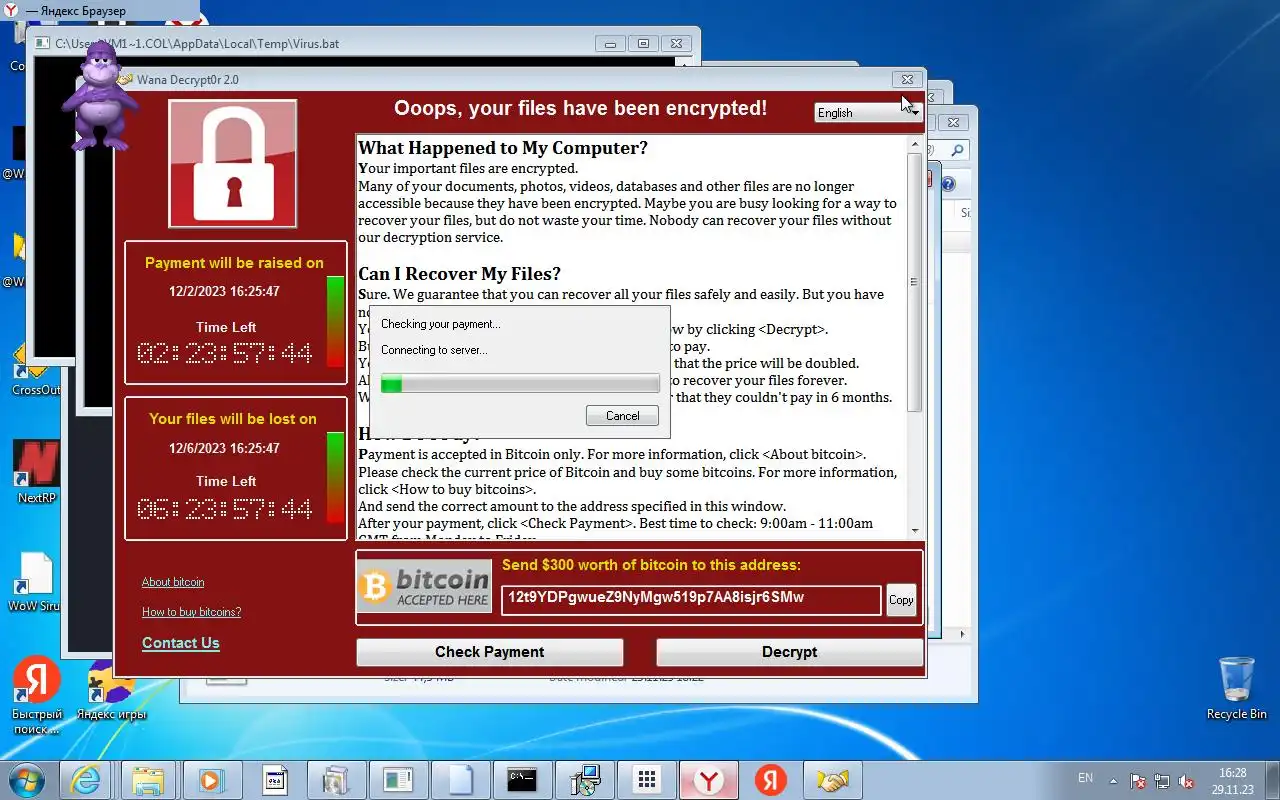Open the muted volume tray icon
Image resolution: width=1280 pixels, height=800 pixels.
pos(1186,781)
